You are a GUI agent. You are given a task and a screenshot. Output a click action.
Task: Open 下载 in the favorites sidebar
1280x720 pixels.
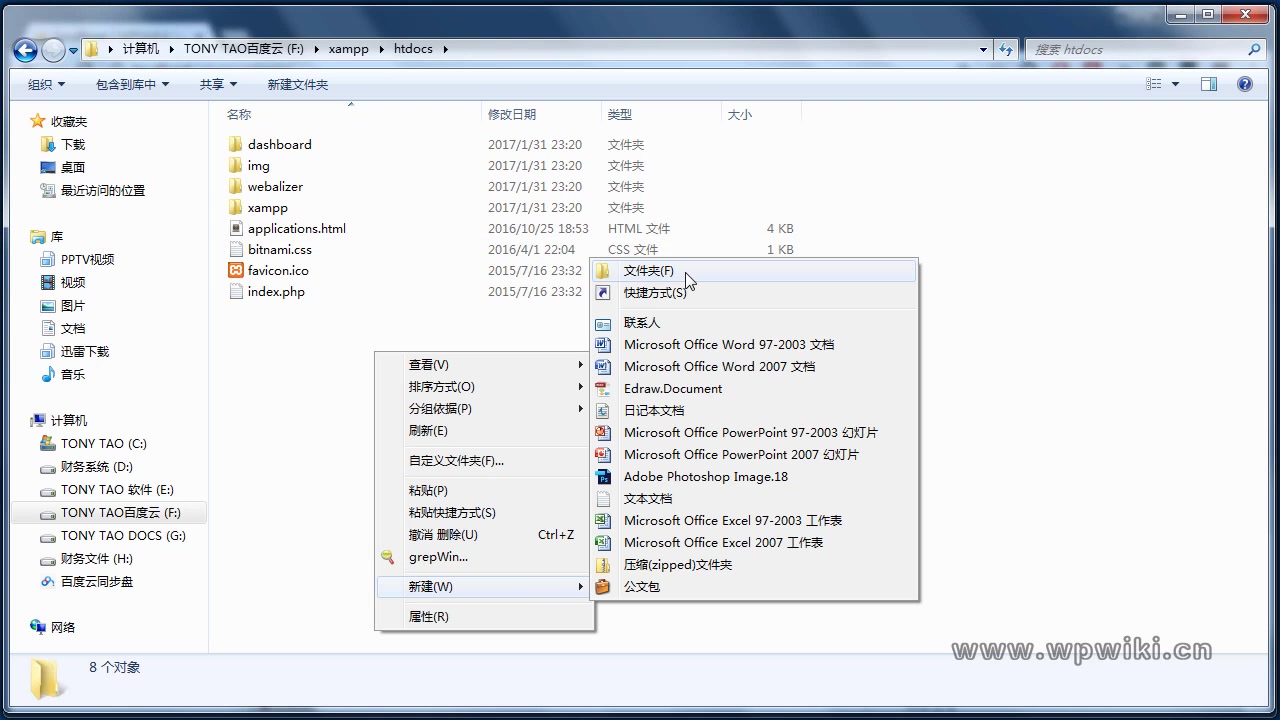click(x=73, y=144)
